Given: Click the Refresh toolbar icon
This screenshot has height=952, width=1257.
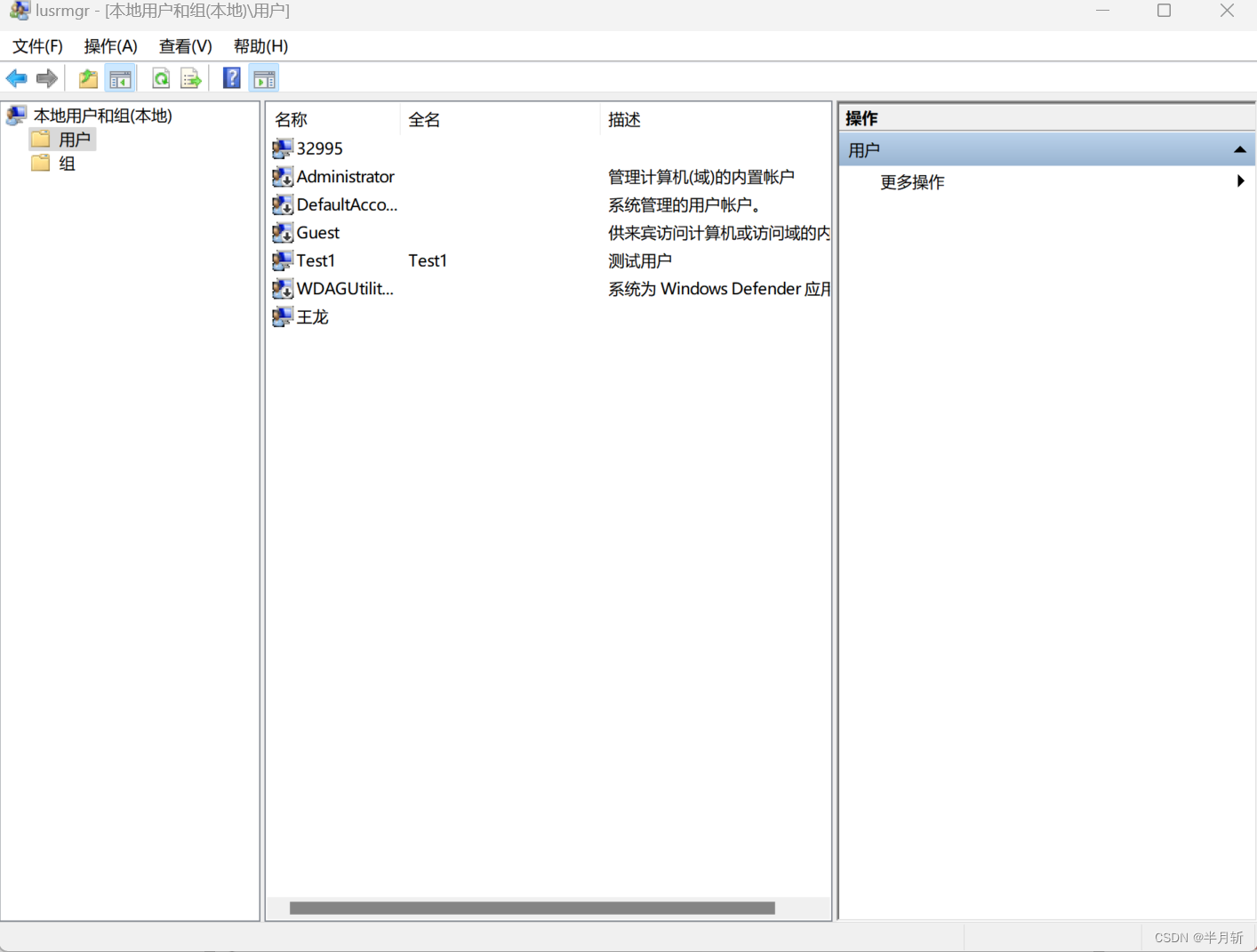Looking at the screenshot, I should pyautogui.click(x=161, y=79).
